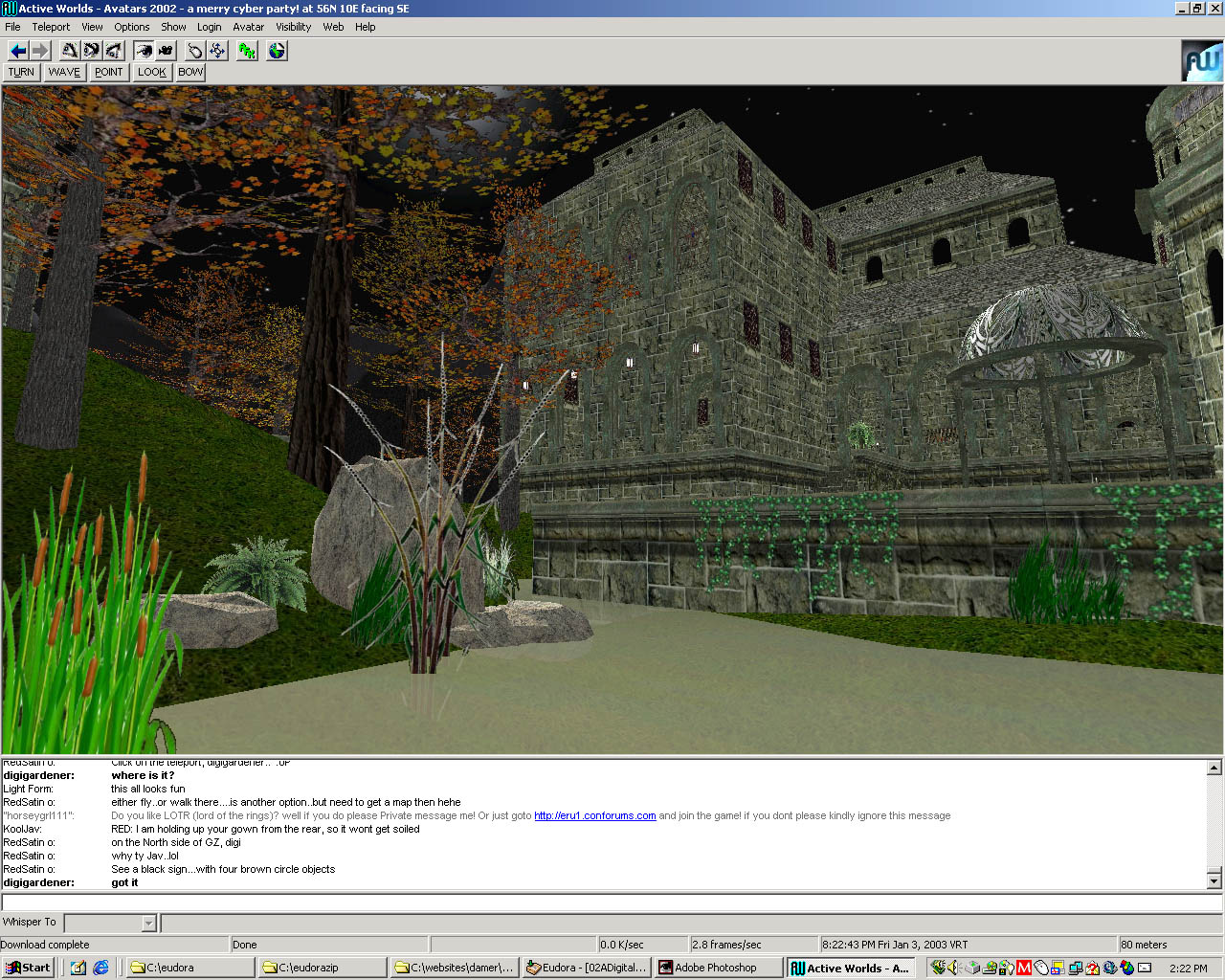Switch to third person camera view
This screenshot has width=1225, height=980.
(167, 51)
